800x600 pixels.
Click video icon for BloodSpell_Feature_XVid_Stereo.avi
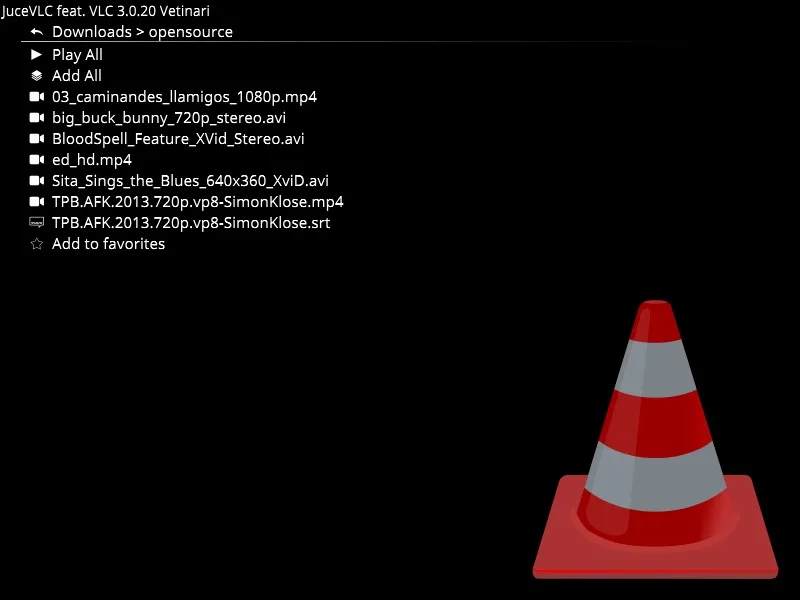[37, 138]
